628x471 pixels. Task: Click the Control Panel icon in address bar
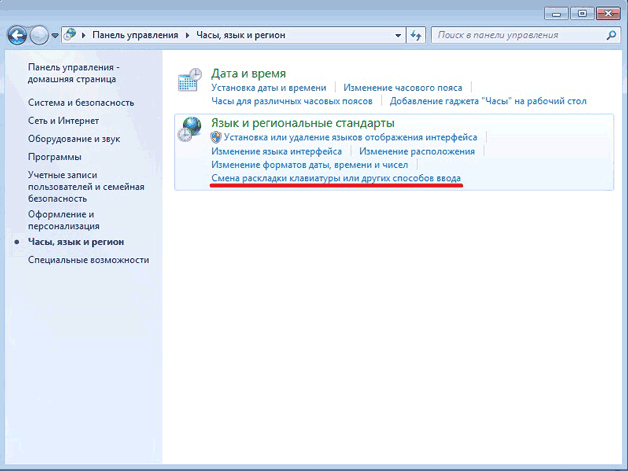pos(70,34)
